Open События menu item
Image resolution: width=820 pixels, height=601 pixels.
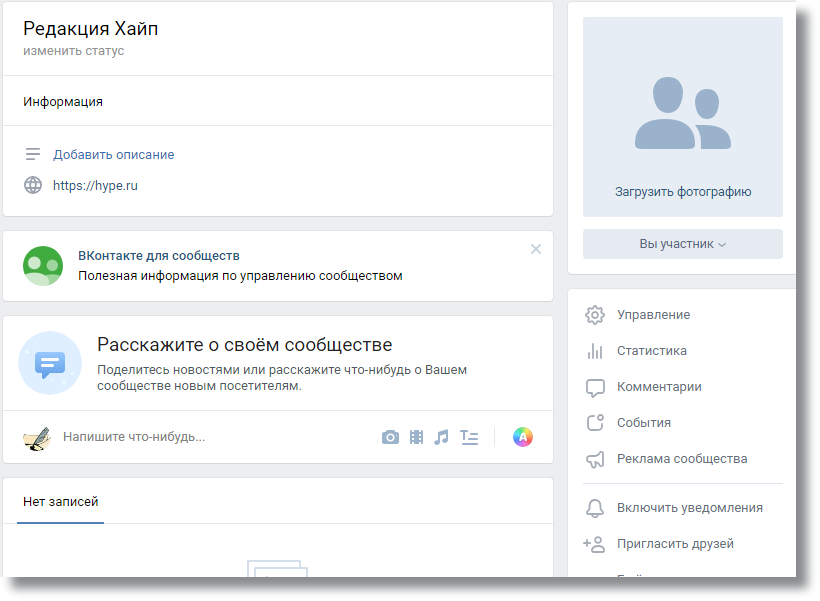[644, 423]
